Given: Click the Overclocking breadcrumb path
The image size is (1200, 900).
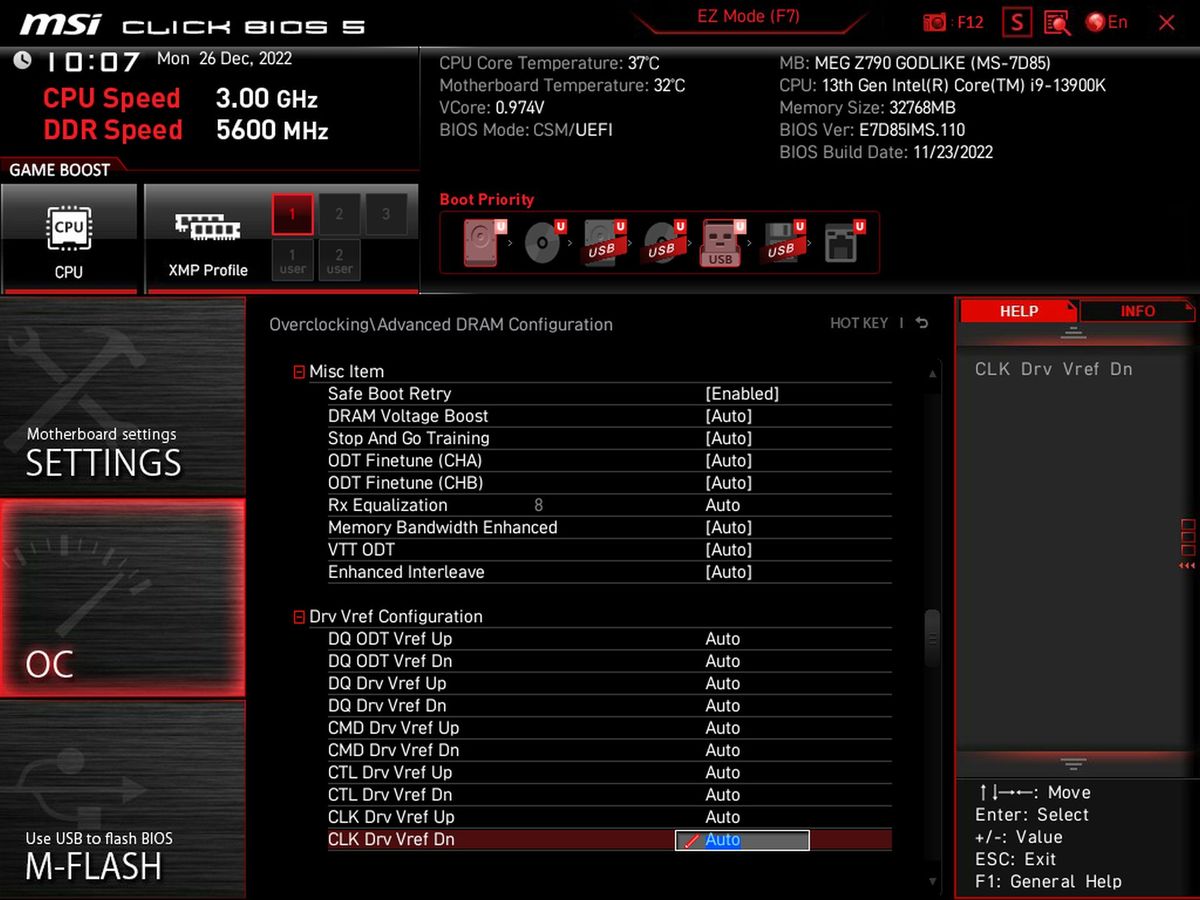Looking at the screenshot, I should [441, 324].
